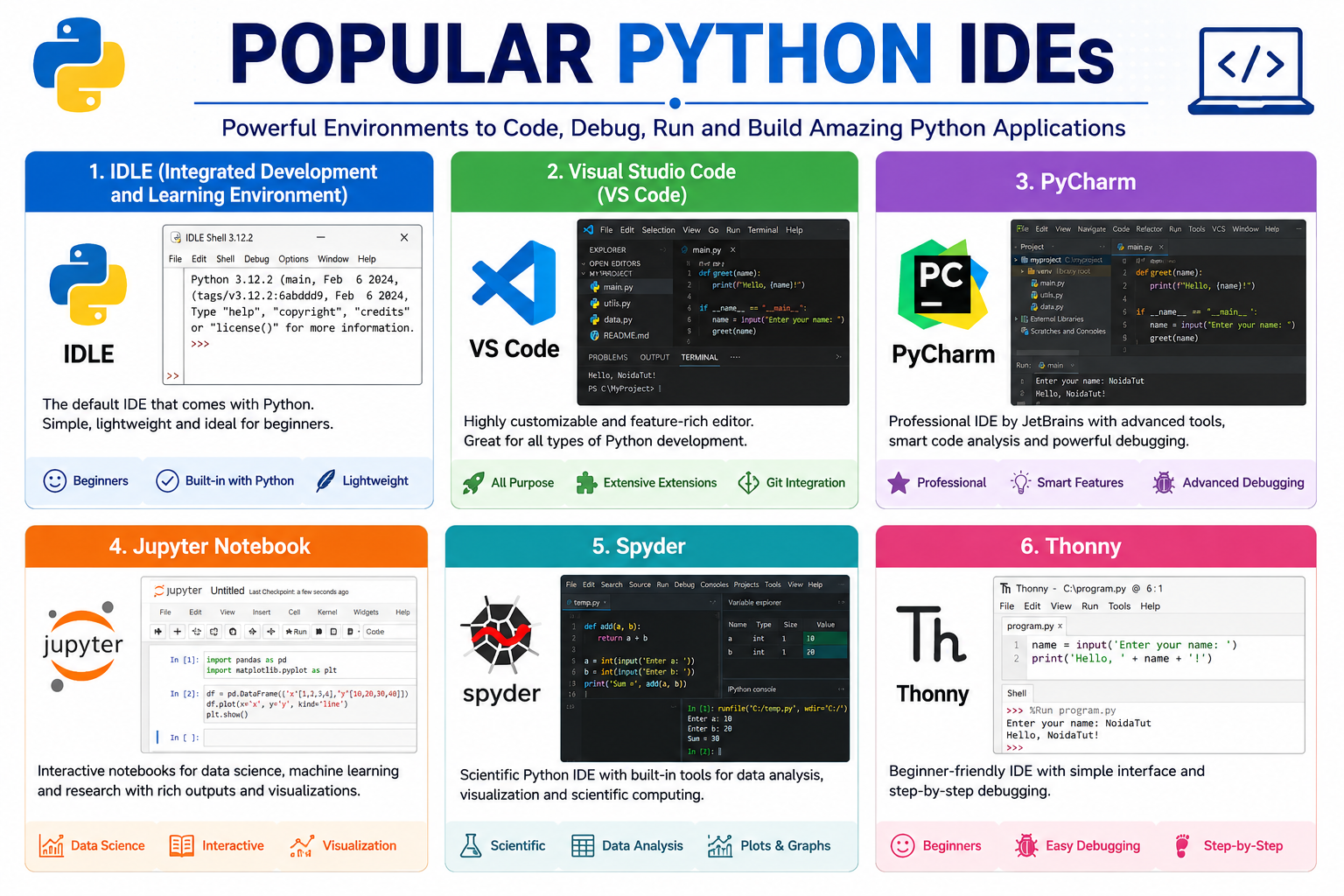Open the VCS menu in PyCharm
The image size is (1344, 896).
tap(1218, 229)
